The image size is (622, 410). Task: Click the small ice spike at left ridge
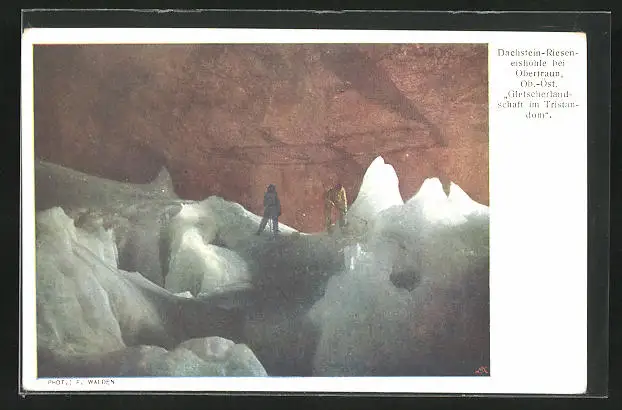(x=161, y=179)
